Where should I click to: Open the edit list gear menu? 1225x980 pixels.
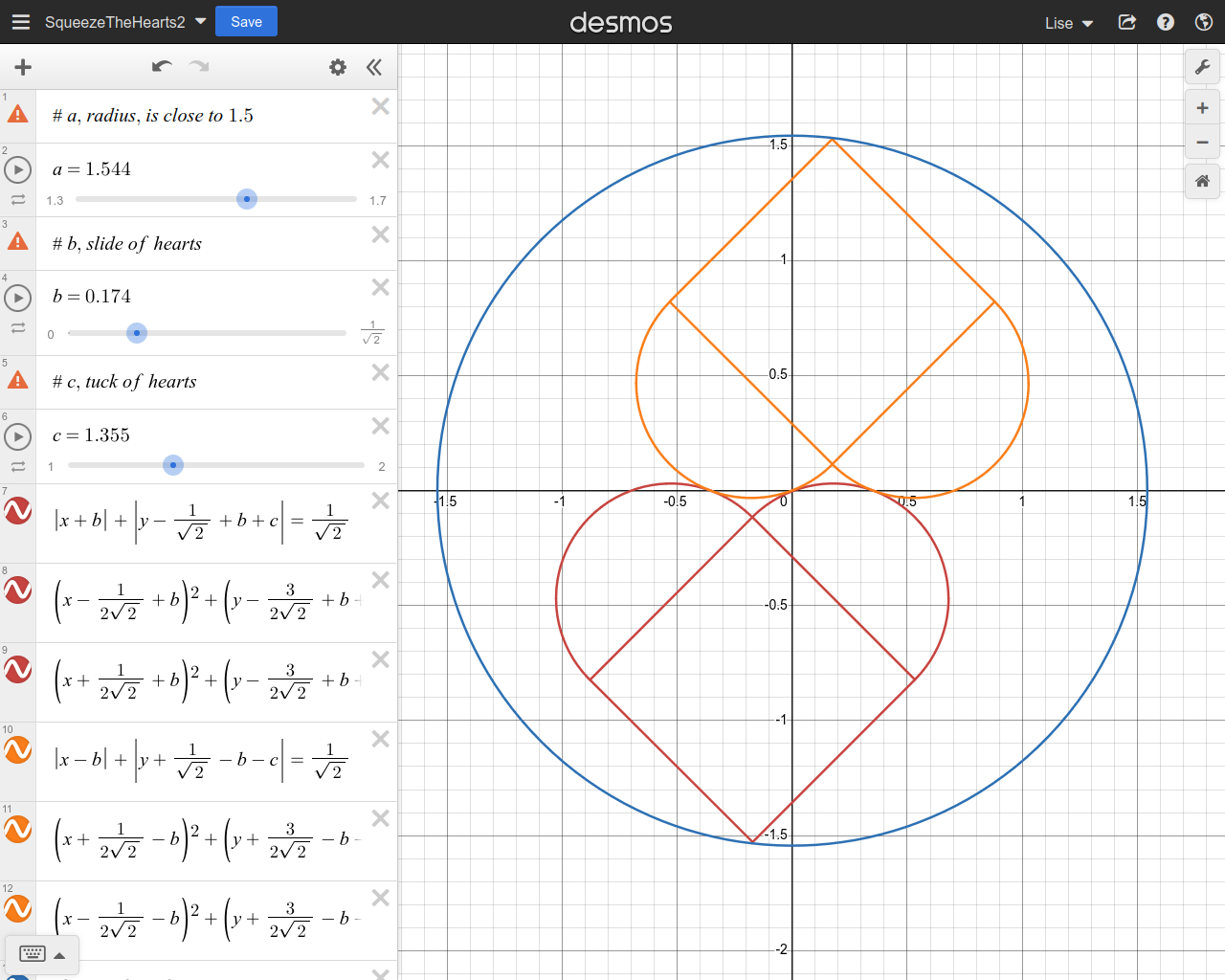(338, 67)
